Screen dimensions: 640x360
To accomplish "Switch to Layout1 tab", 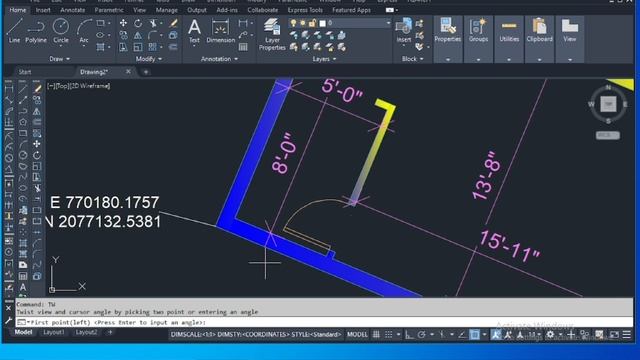I will [54, 332].
